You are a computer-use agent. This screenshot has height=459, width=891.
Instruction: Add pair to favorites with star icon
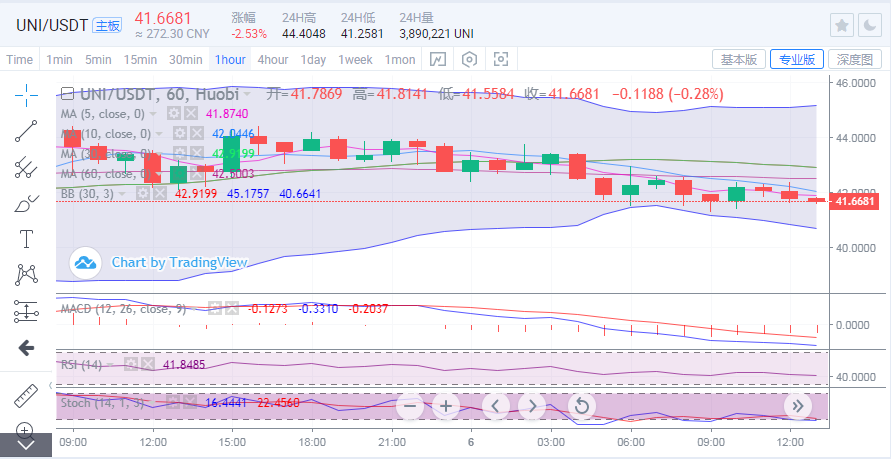point(842,26)
